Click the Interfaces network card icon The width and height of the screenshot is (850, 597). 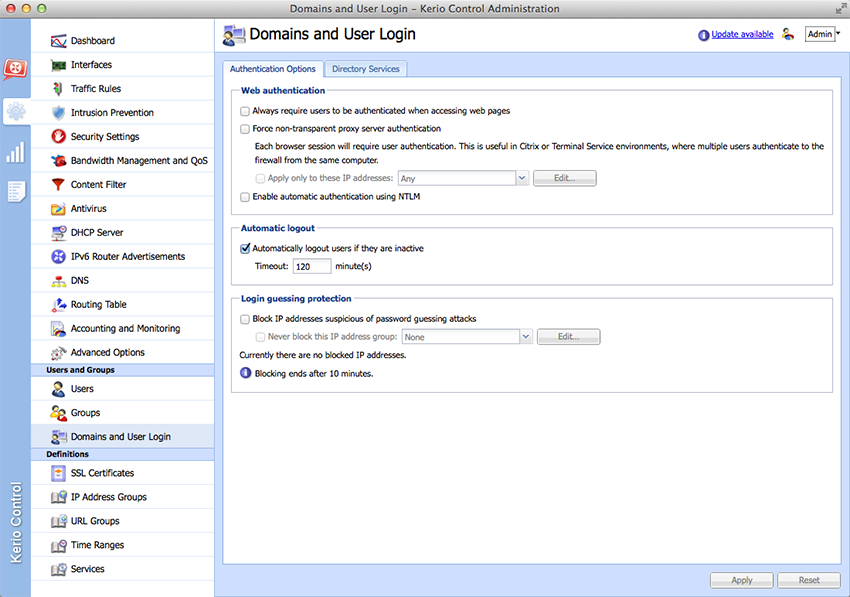58,65
